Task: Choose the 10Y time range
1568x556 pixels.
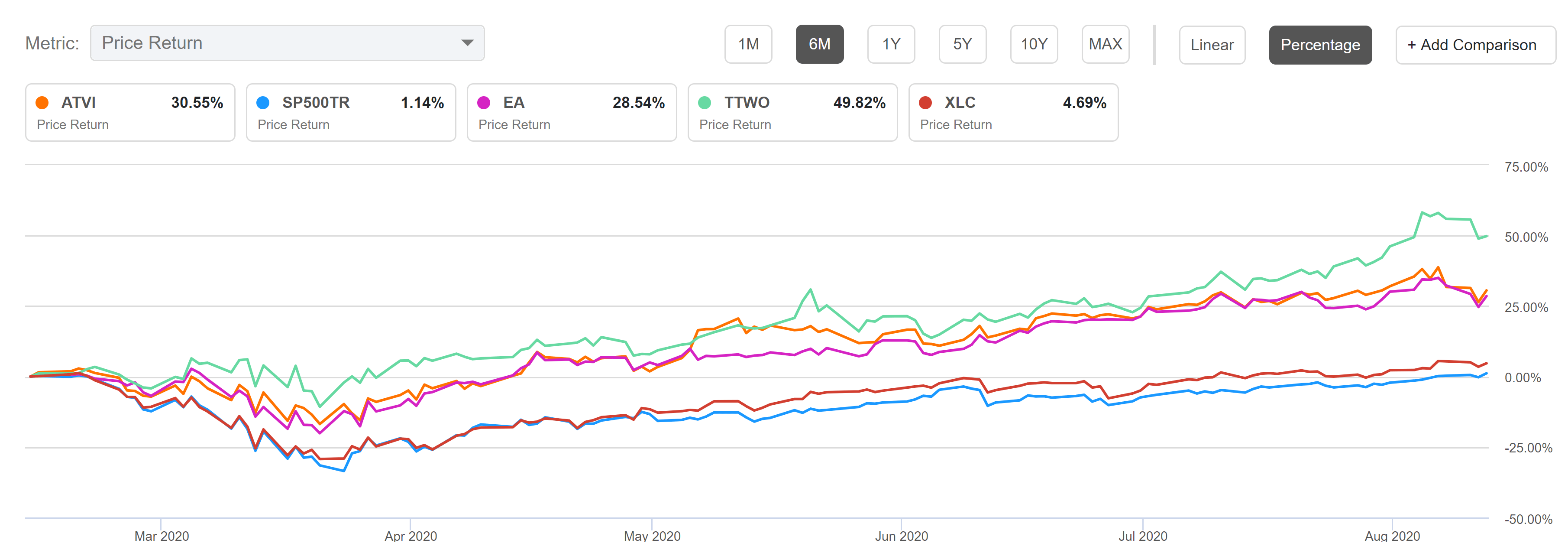Action: (x=1034, y=44)
